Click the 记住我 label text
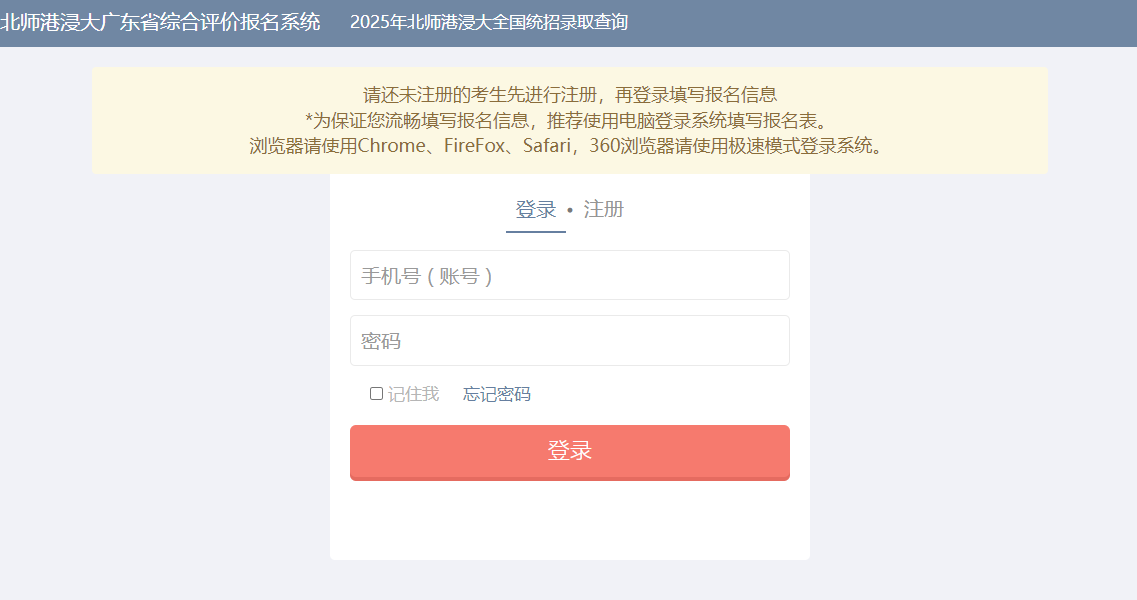 point(413,394)
